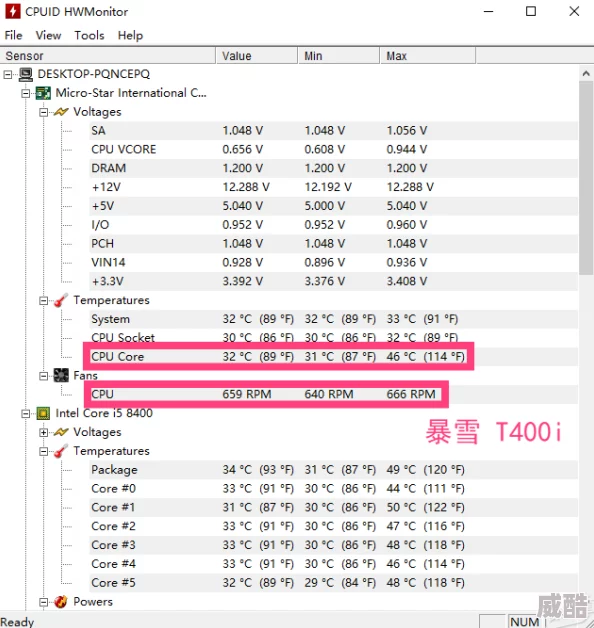594x628 pixels.
Task: Collapse the Fans group
Action: (x=44, y=376)
